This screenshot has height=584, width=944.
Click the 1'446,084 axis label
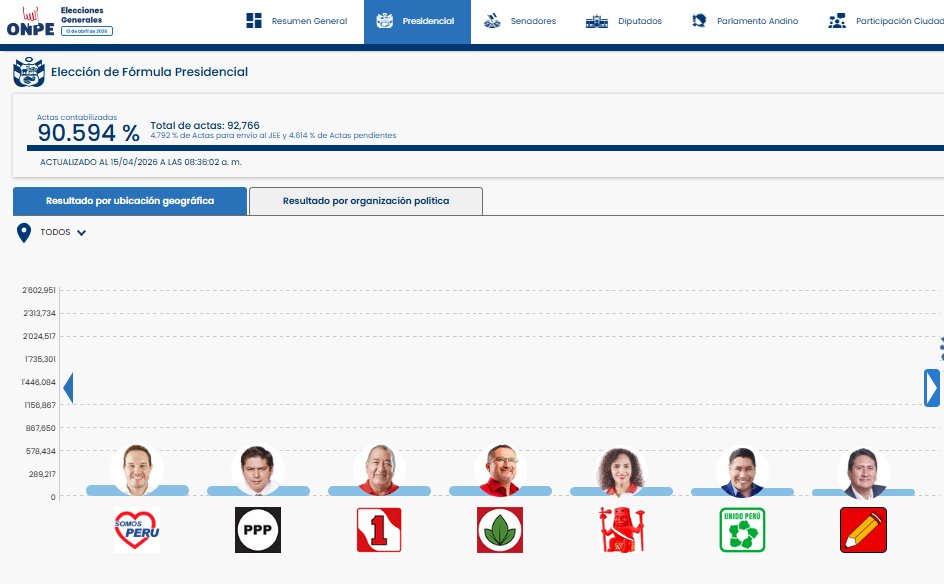pos(39,382)
